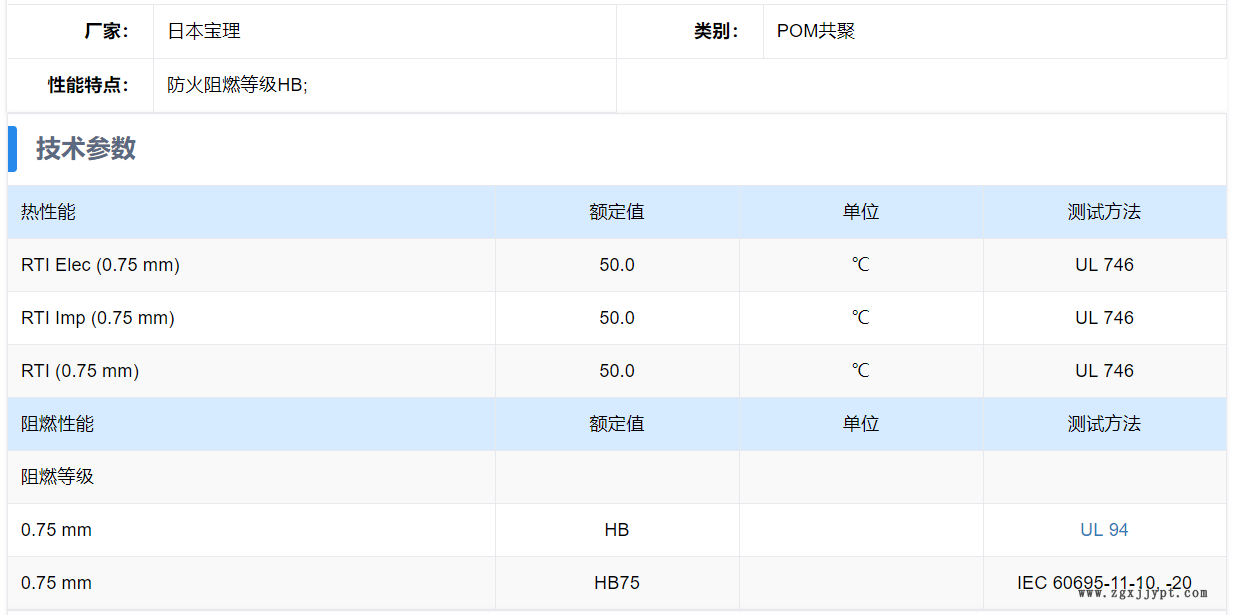Click the 阻燃等级 row label
Image resolution: width=1235 pixels, height=615 pixels.
57,477
